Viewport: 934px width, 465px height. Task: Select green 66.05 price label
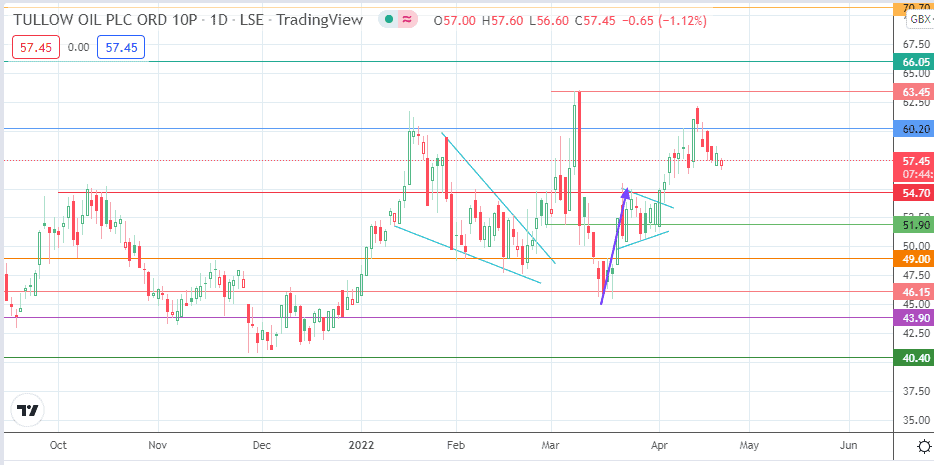click(914, 62)
